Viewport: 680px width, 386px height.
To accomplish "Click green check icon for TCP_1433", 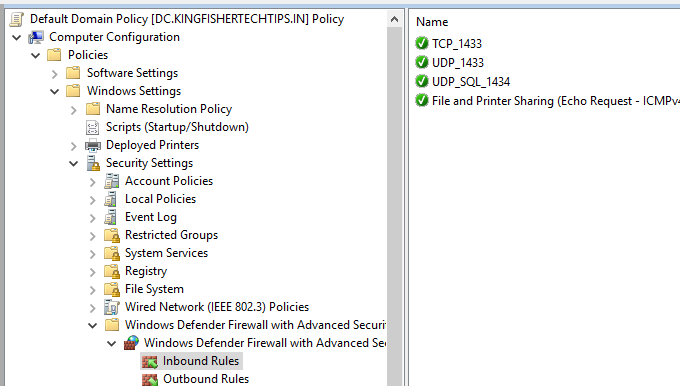I will (422, 43).
